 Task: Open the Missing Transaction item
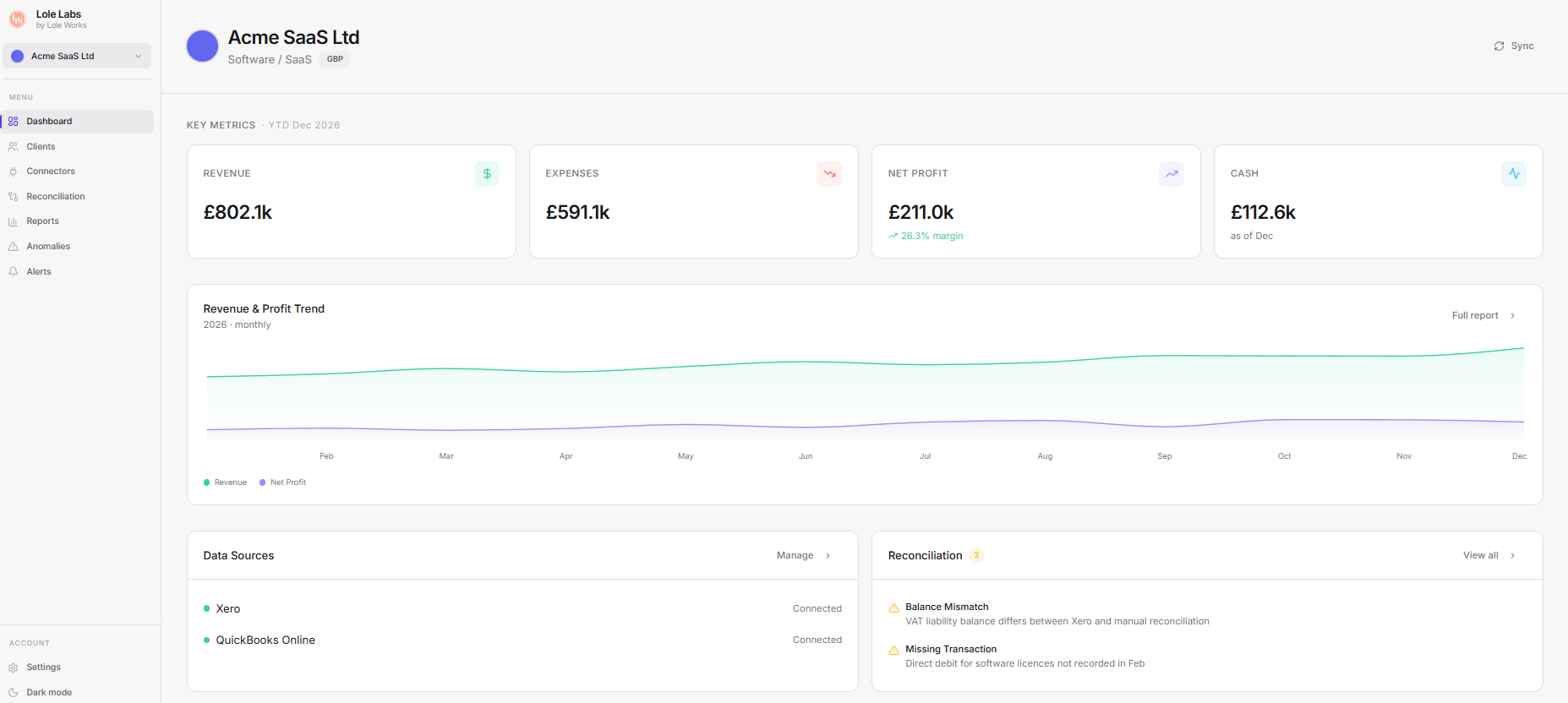(1207, 657)
